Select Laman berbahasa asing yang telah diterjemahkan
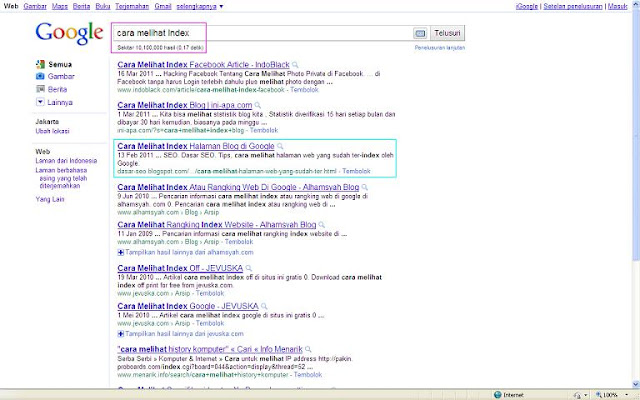Screen dimensions: 640x400 click(x=61, y=178)
